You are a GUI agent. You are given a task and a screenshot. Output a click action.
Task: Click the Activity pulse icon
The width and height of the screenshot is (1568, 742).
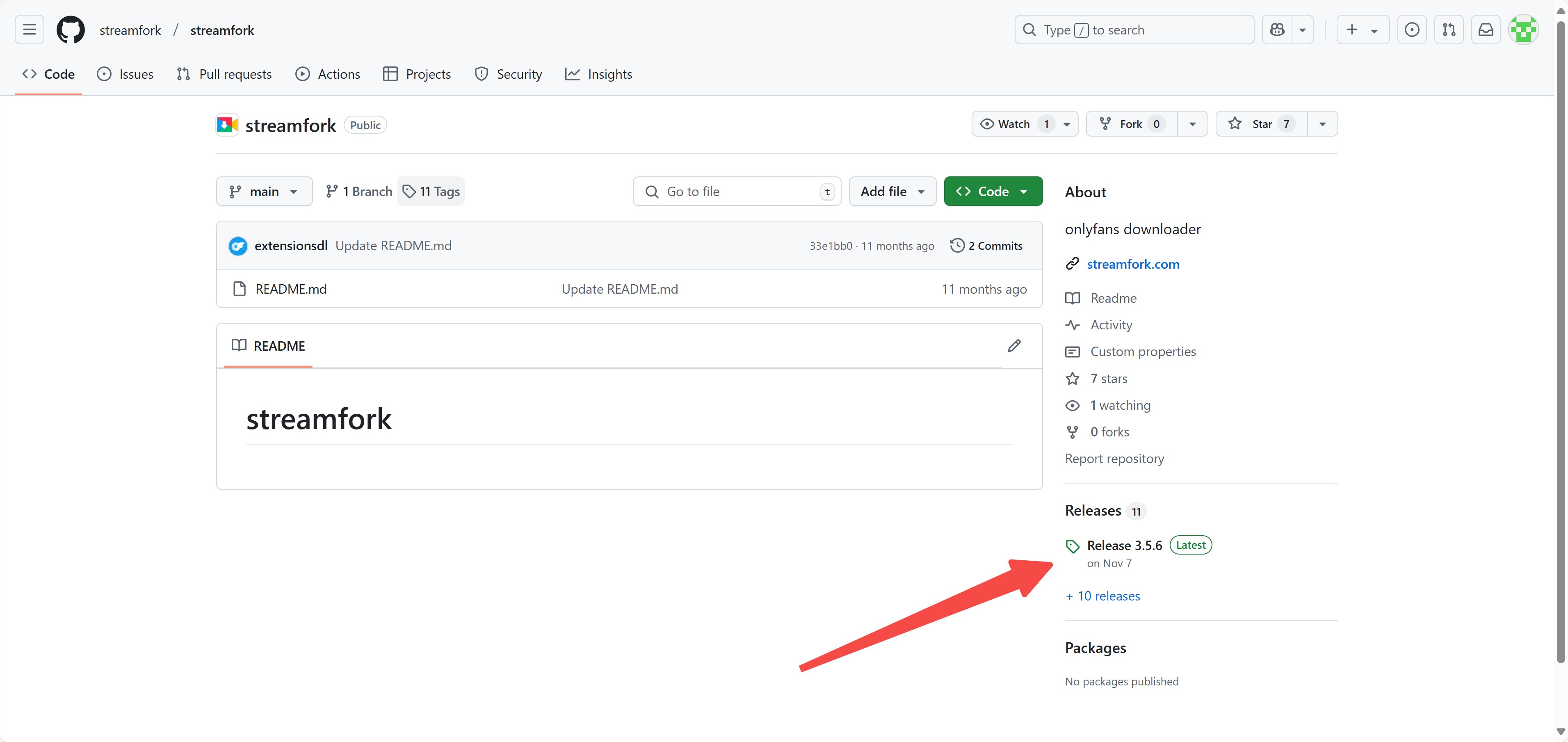pos(1073,325)
